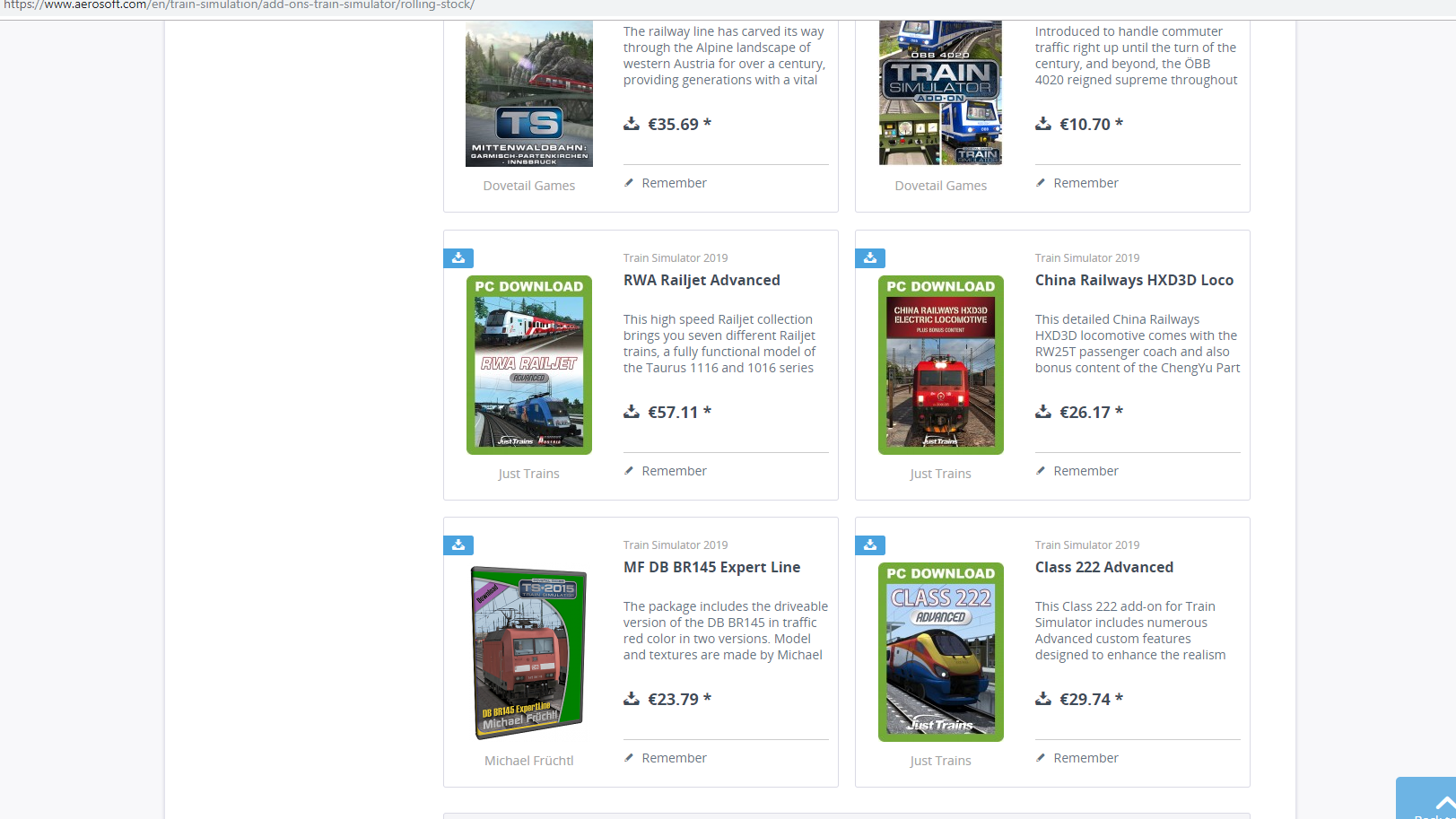Image resolution: width=1456 pixels, height=819 pixels.
Task: Click the €57.11 price text
Action: (x=680, y=412)
